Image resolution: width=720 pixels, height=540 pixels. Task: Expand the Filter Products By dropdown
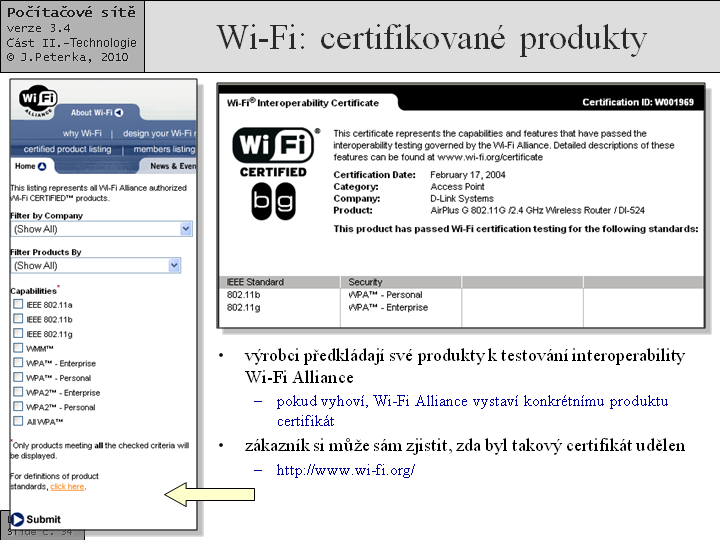click(96, 265)
